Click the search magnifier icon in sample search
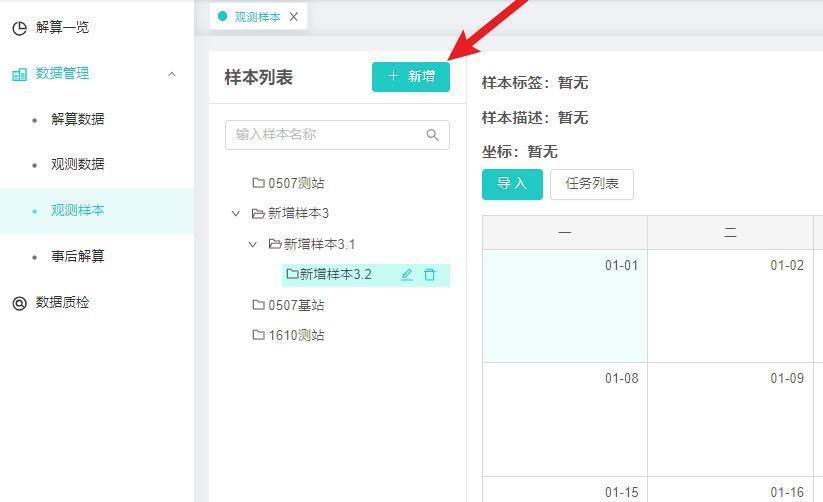This screenshot has width=823, height=502. click(433, 135)
